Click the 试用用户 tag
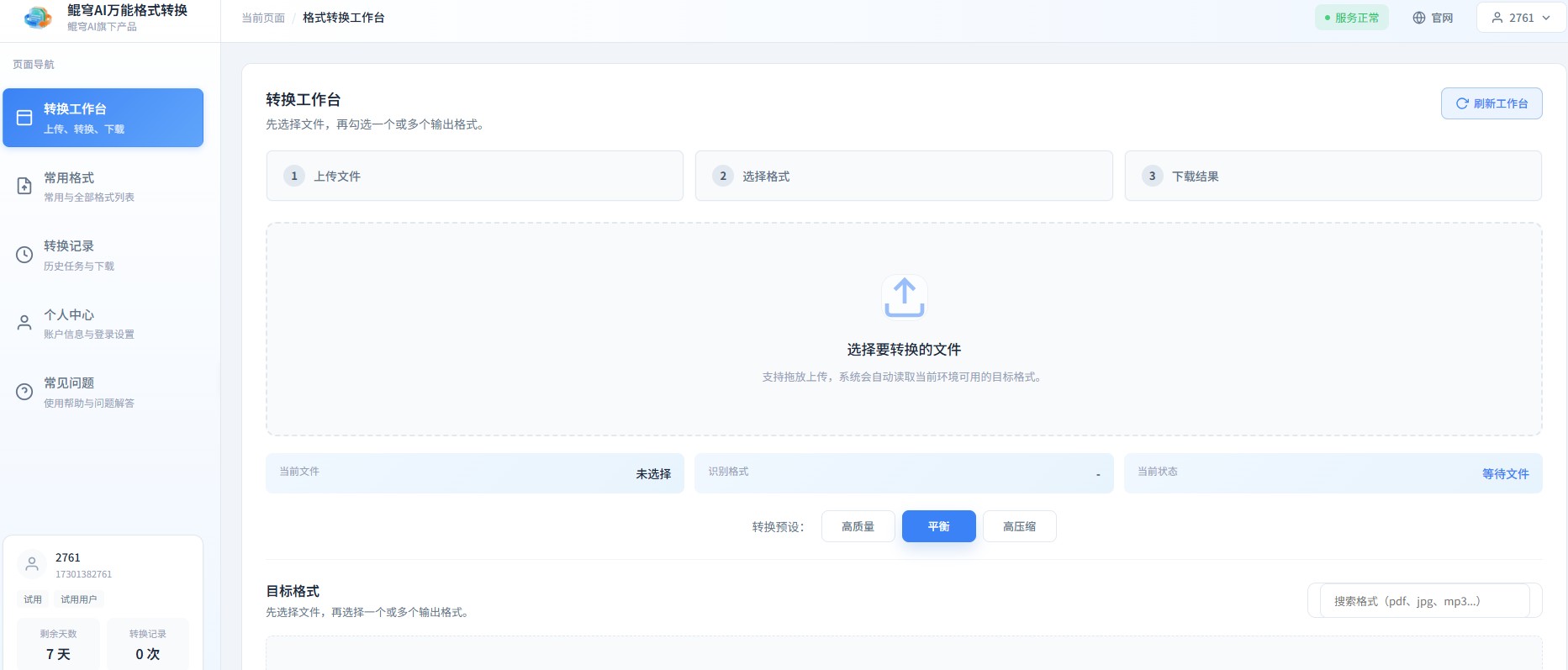1568x670 pixels. pos(79,599)
